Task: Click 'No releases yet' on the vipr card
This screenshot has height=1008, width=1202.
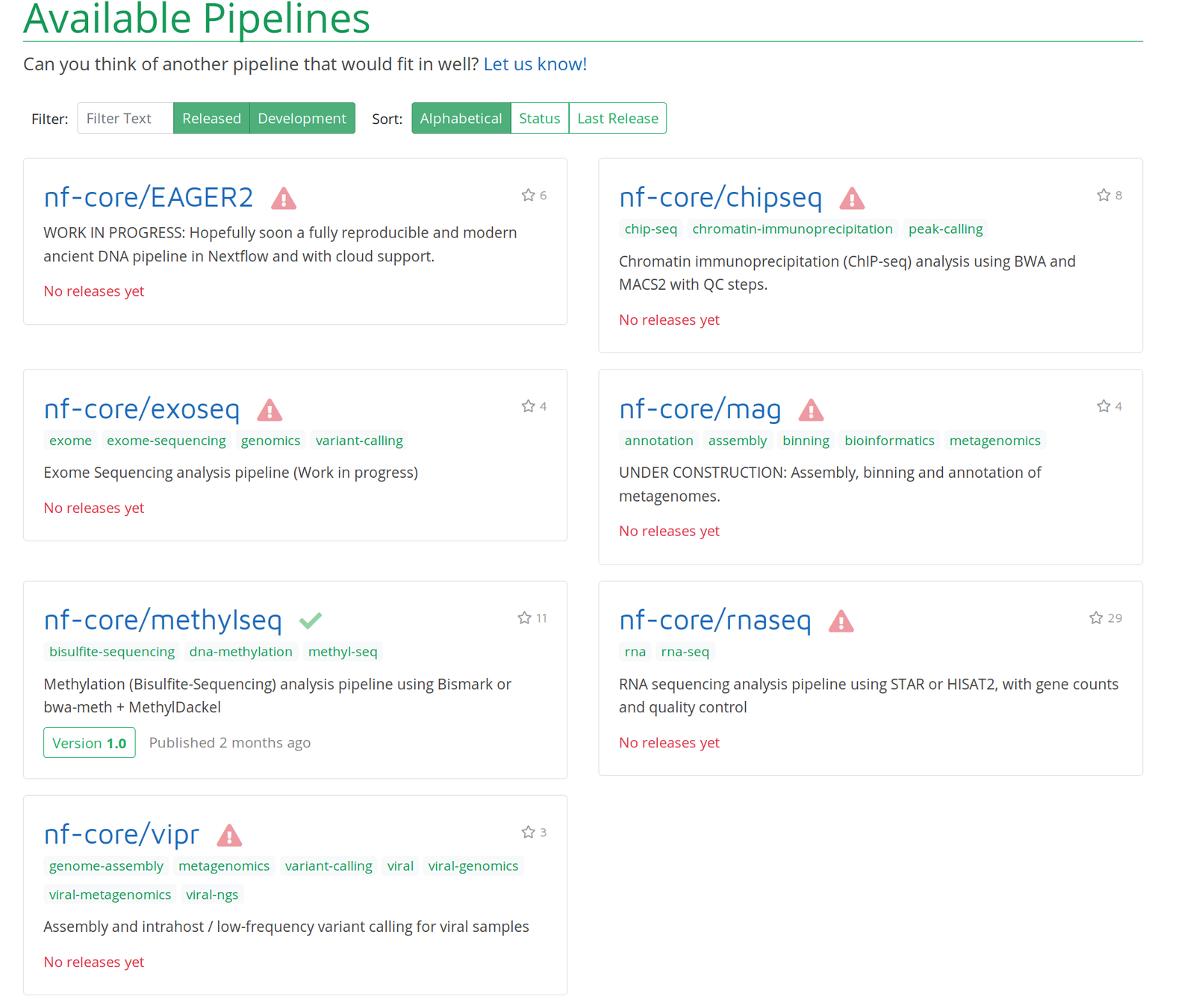Action: (94, 962)
